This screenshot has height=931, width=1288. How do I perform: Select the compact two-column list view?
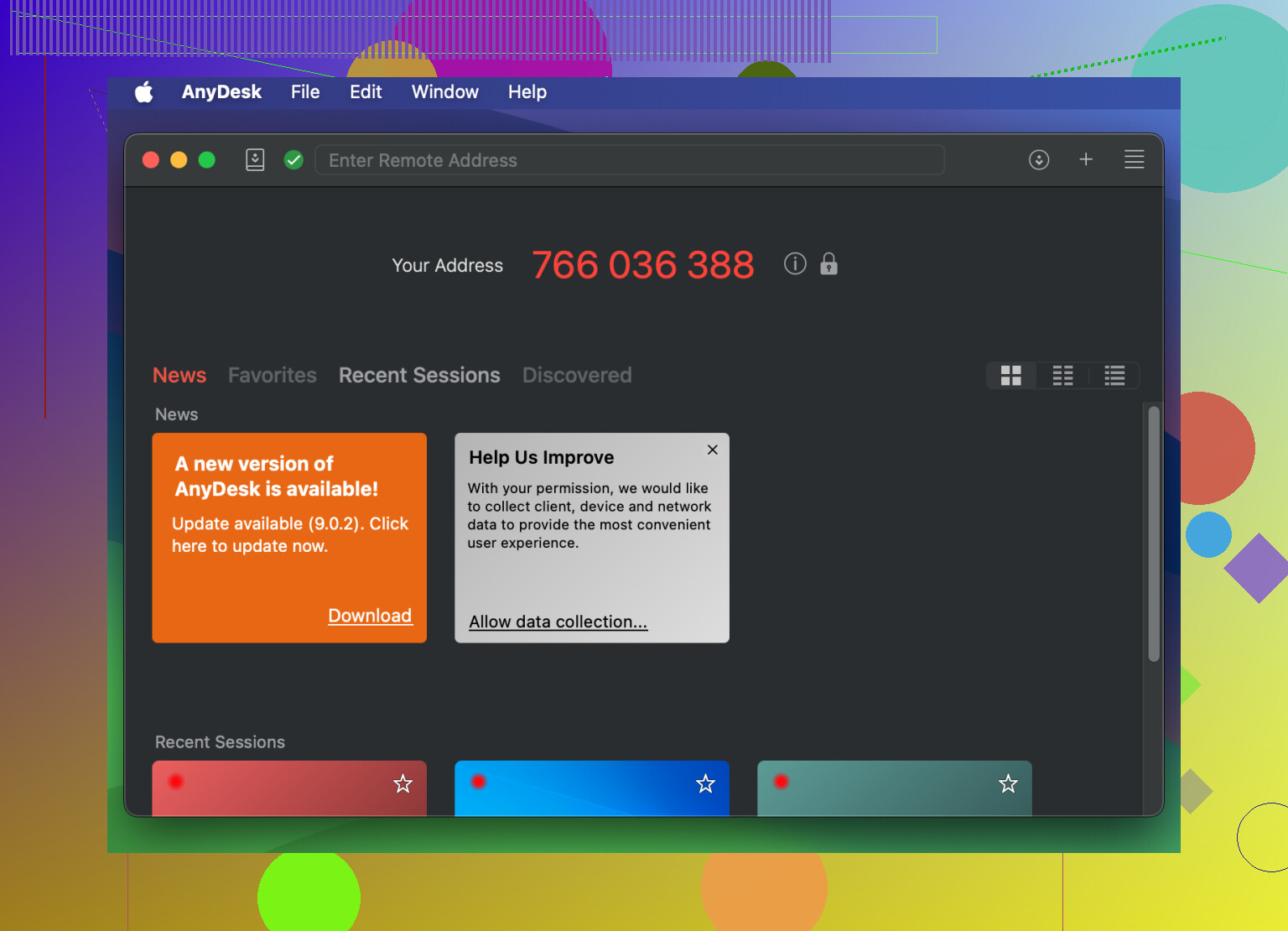click(1062, 376)
